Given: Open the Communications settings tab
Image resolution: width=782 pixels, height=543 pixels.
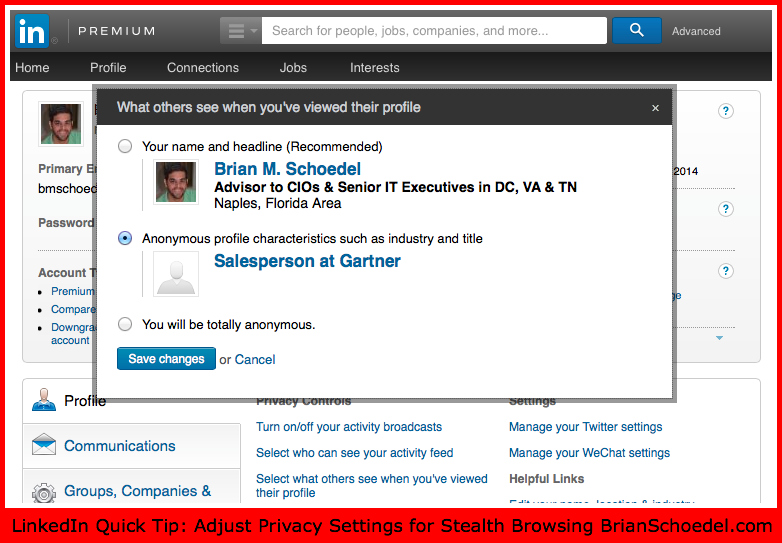Looking at the screenshot, I should coord(132,446).
